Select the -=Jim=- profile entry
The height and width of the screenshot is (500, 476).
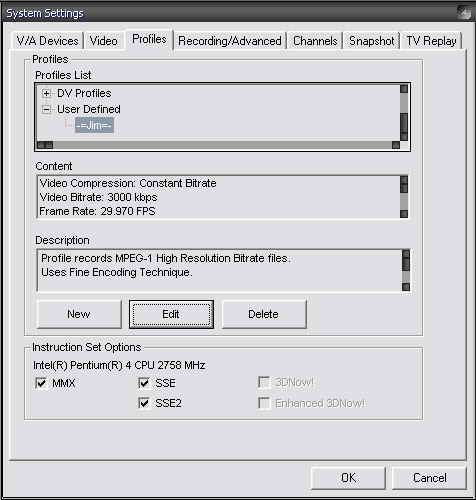tap(94, 125)
